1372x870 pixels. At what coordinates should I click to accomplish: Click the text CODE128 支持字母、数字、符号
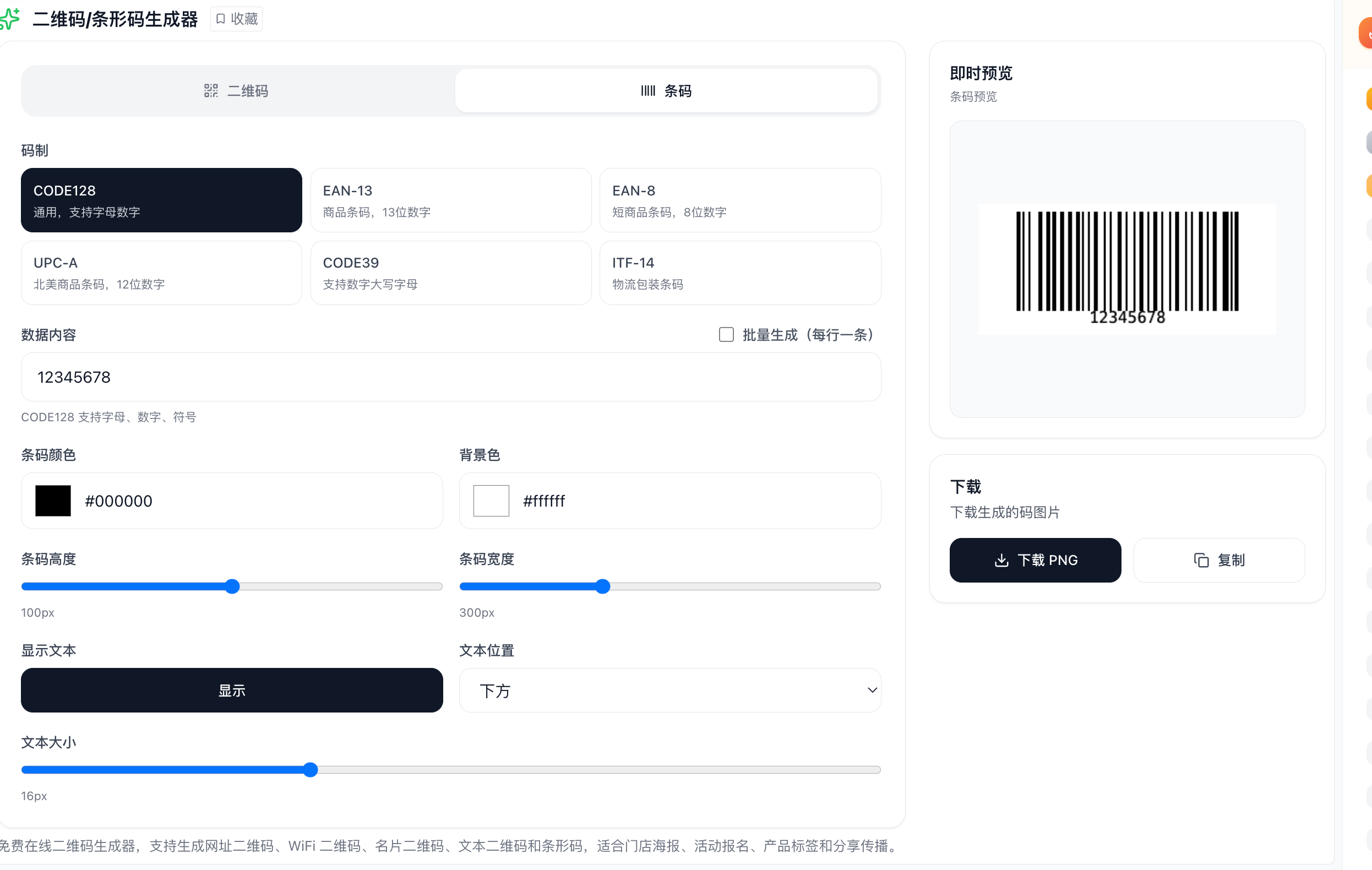click(109, 417)
